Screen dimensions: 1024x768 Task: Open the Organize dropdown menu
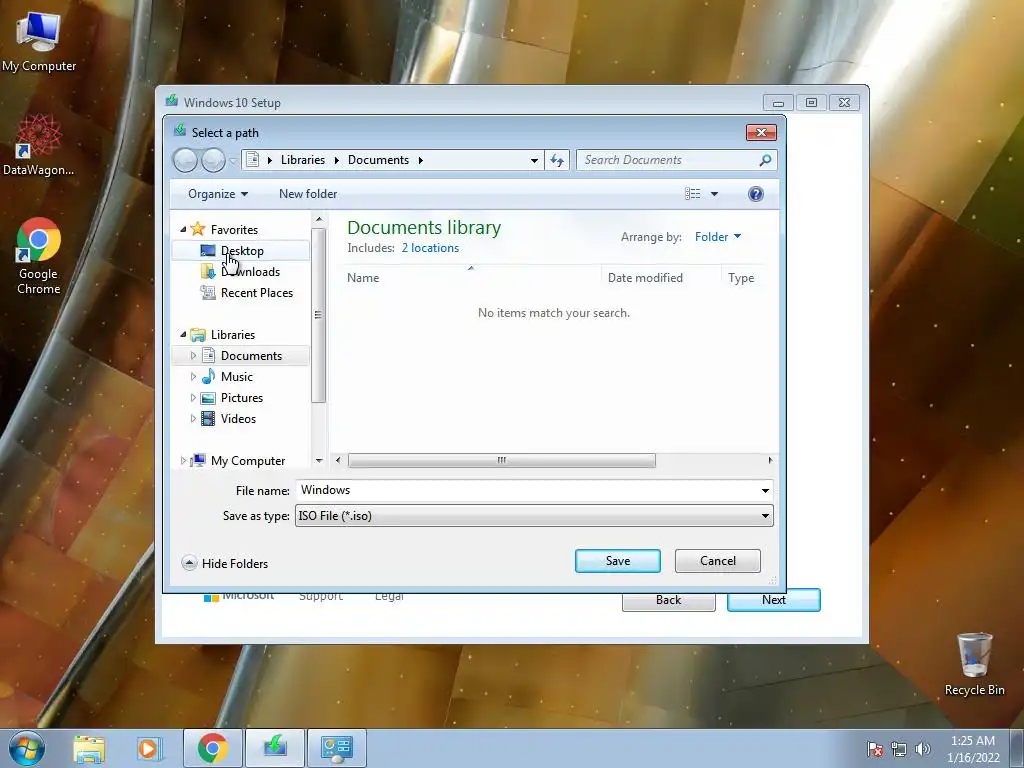[217, 194]
